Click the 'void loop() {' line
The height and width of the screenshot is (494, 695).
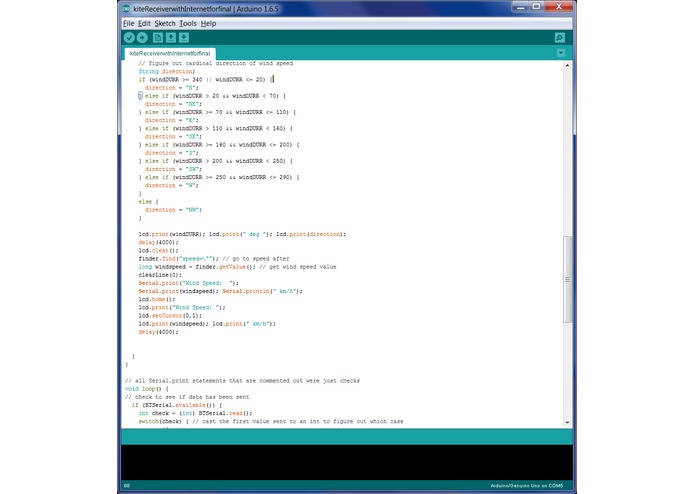pos(147,389)
